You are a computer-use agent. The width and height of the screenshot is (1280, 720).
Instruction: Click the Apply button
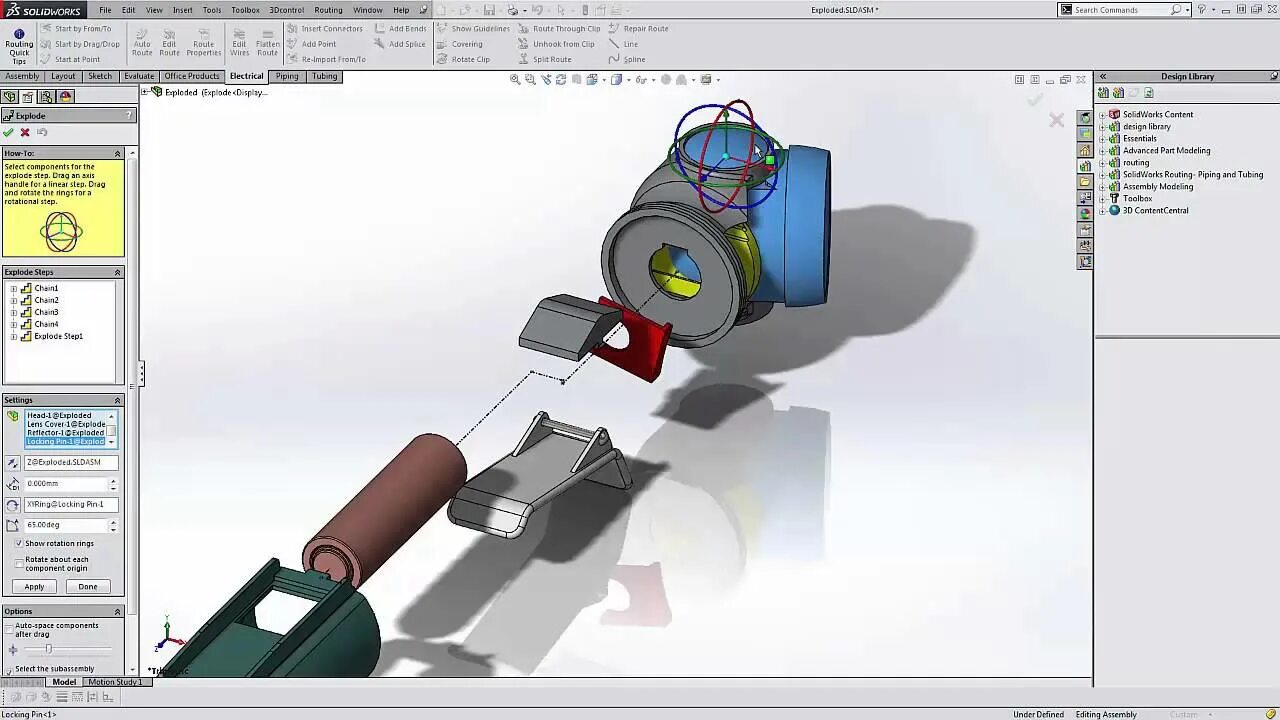tap(33, 586)
